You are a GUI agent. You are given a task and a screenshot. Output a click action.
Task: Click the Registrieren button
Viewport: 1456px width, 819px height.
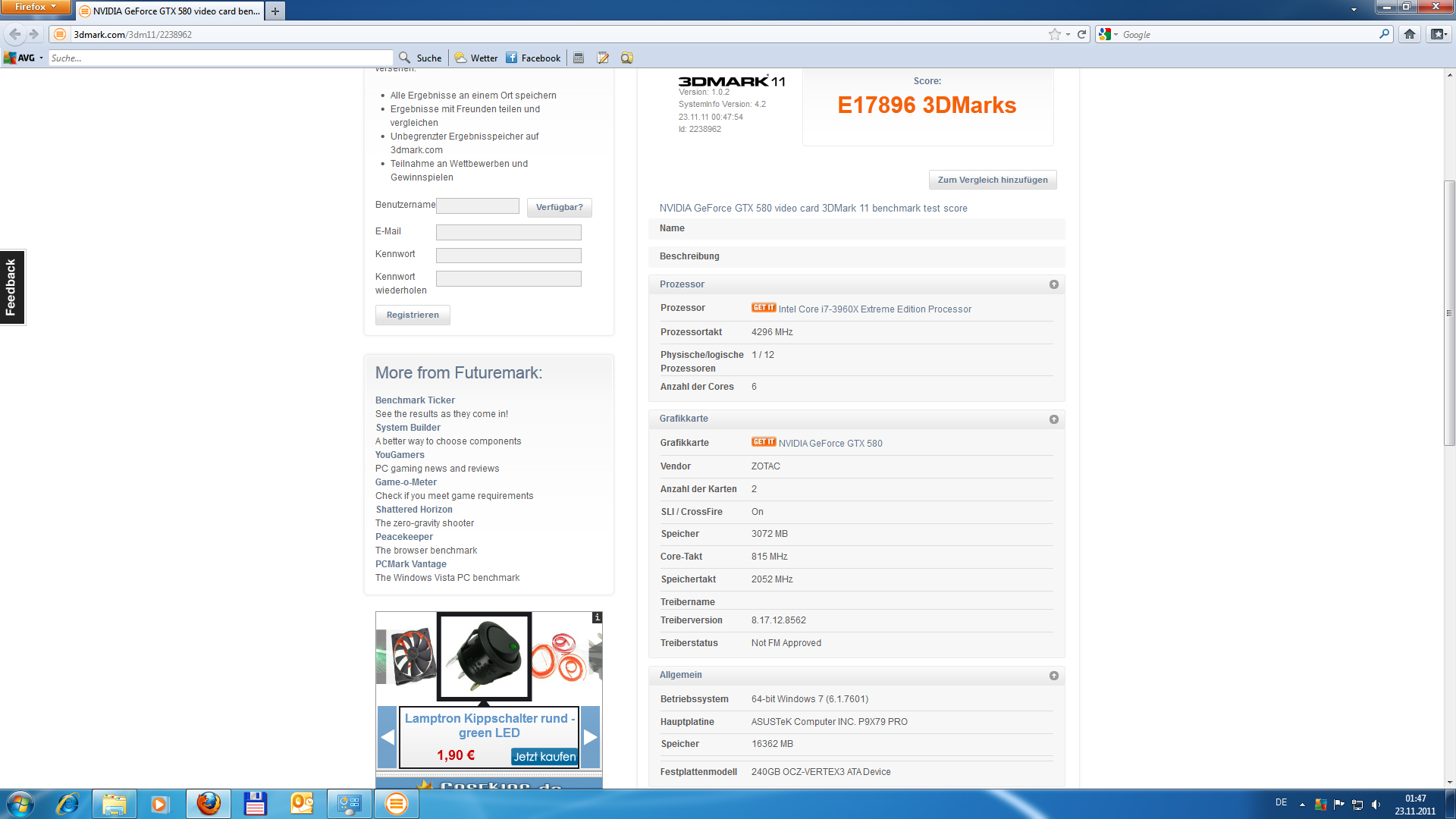coord(413,315)
